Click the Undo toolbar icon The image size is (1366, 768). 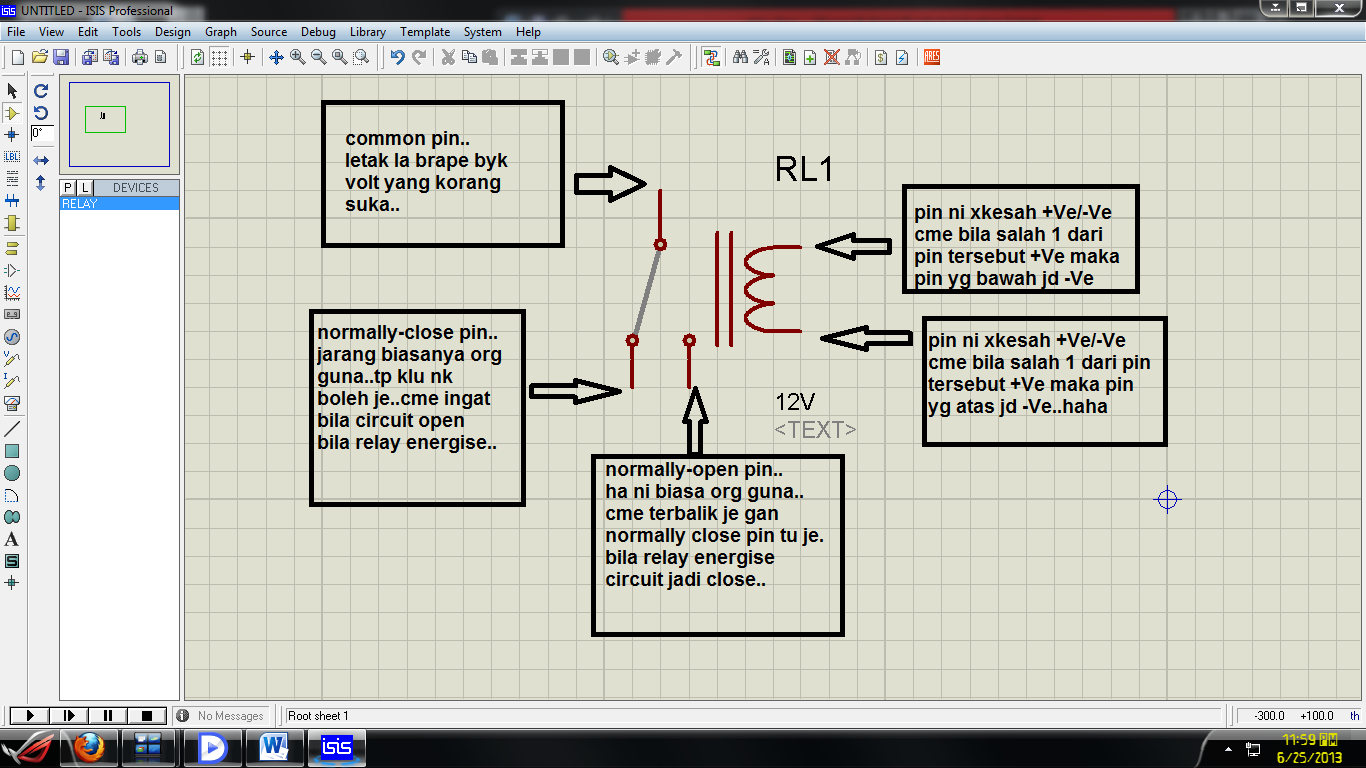396,57
